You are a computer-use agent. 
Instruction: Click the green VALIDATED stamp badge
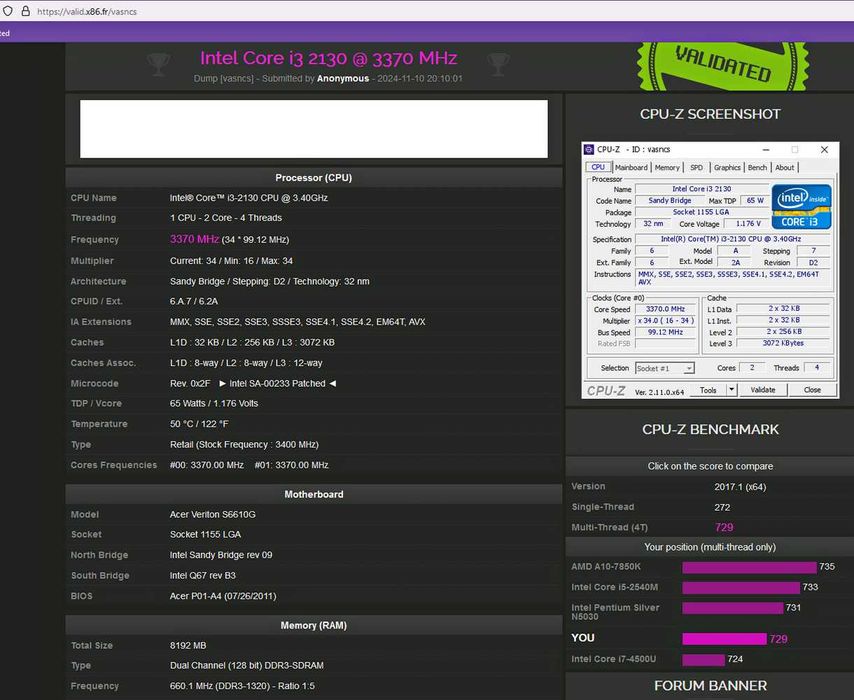723,66
